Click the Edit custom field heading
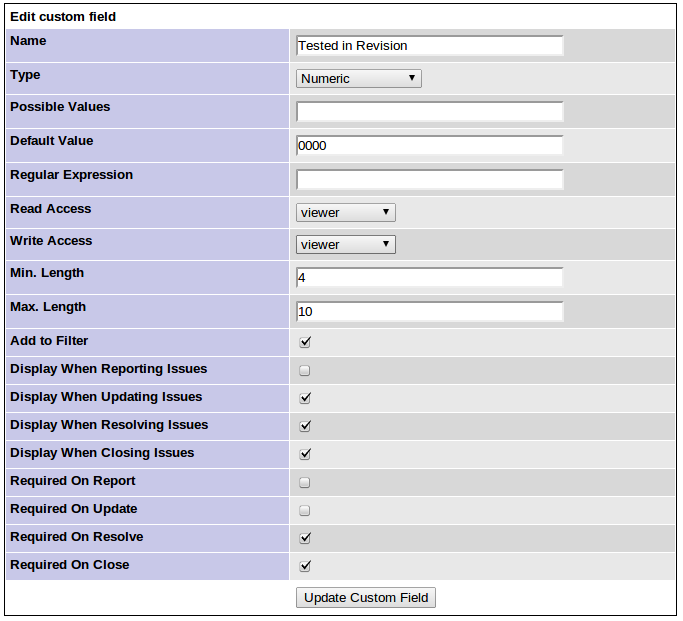Screen dimensions: 683x621 (x=63, y=17)
